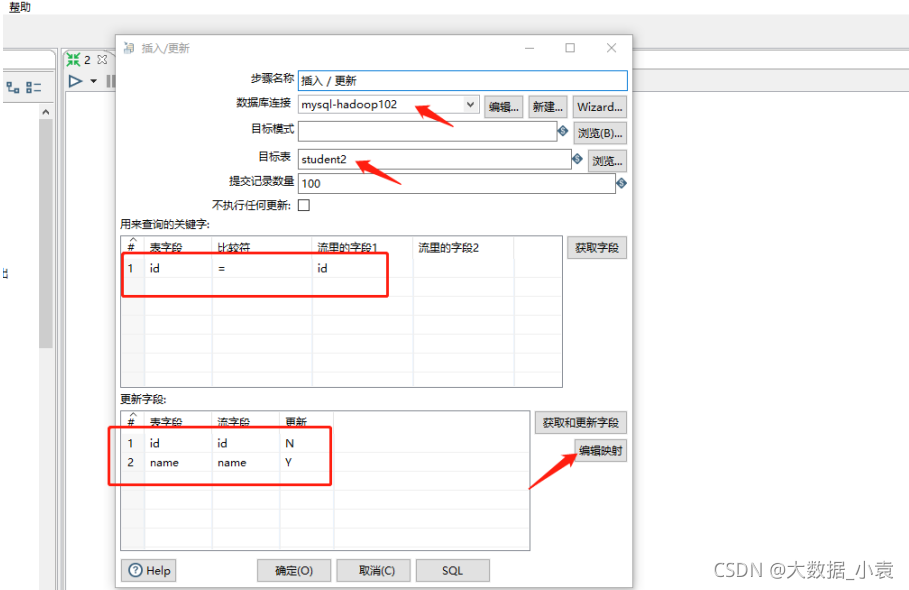Browse schemas with 浏览(B)... button

[x=600, y=133]
